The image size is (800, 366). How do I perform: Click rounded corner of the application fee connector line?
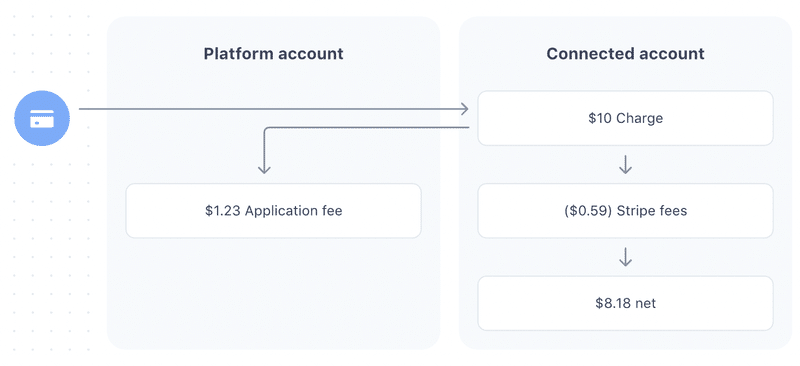tap(267, 130)
